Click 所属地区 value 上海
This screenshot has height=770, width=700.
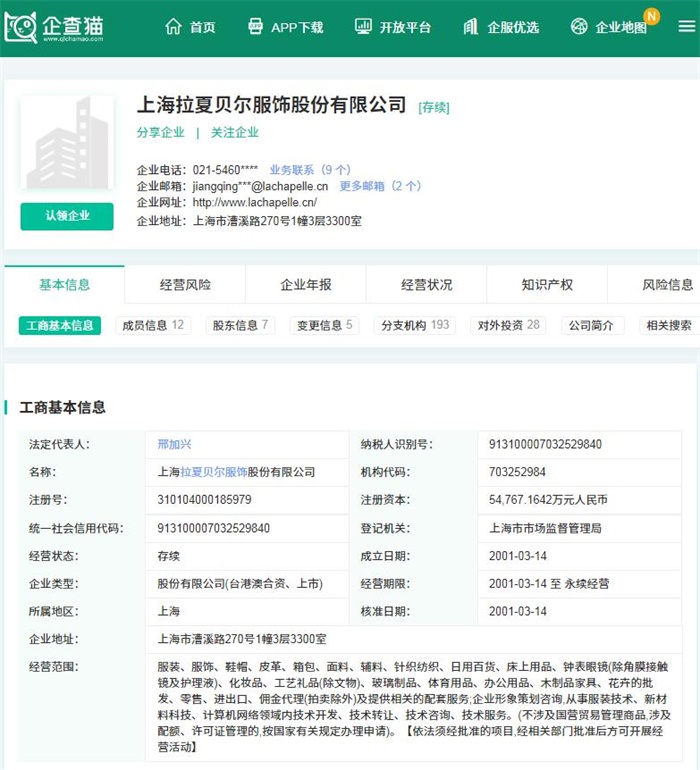coord(168,611)
